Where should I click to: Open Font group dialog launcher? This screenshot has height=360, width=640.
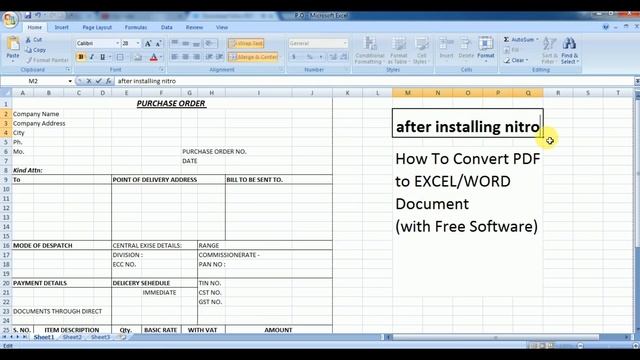(x=162, y=69)
